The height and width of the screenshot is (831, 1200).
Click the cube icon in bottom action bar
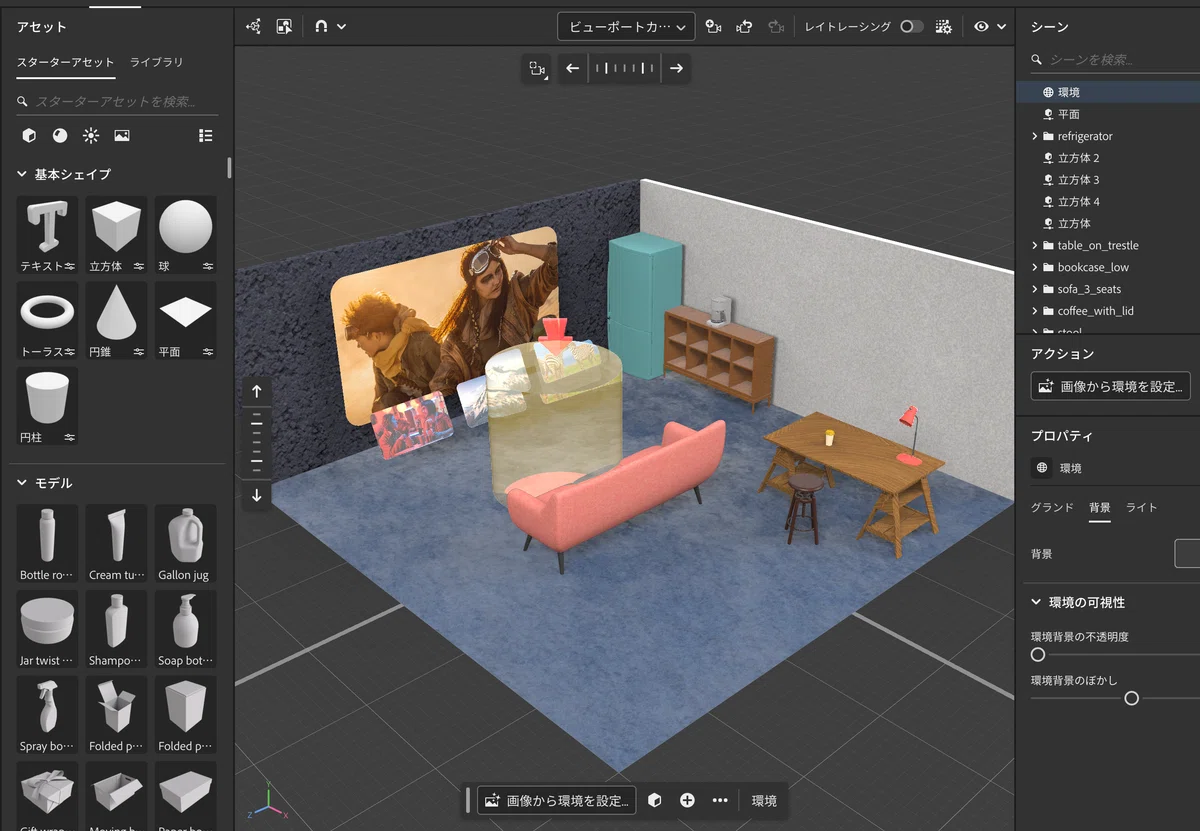(x=655, y=800)
